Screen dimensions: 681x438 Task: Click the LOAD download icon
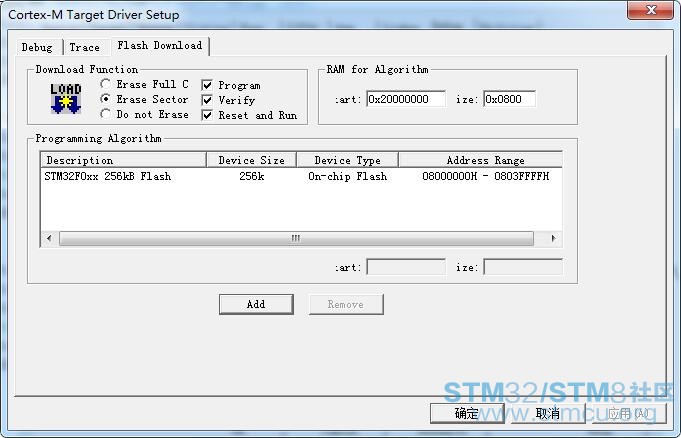tap(66, 99)
